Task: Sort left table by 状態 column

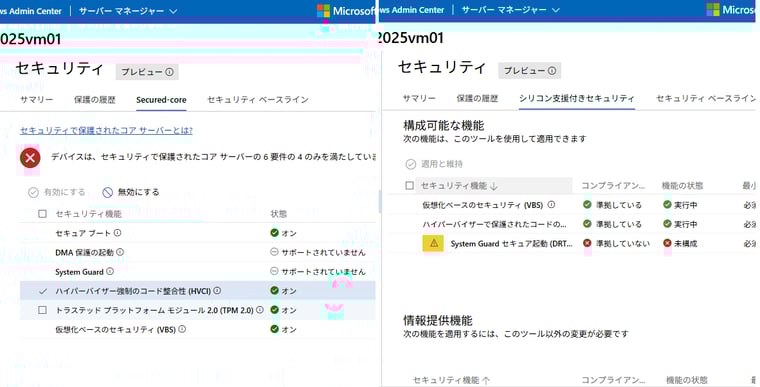Action: (279, 214)
